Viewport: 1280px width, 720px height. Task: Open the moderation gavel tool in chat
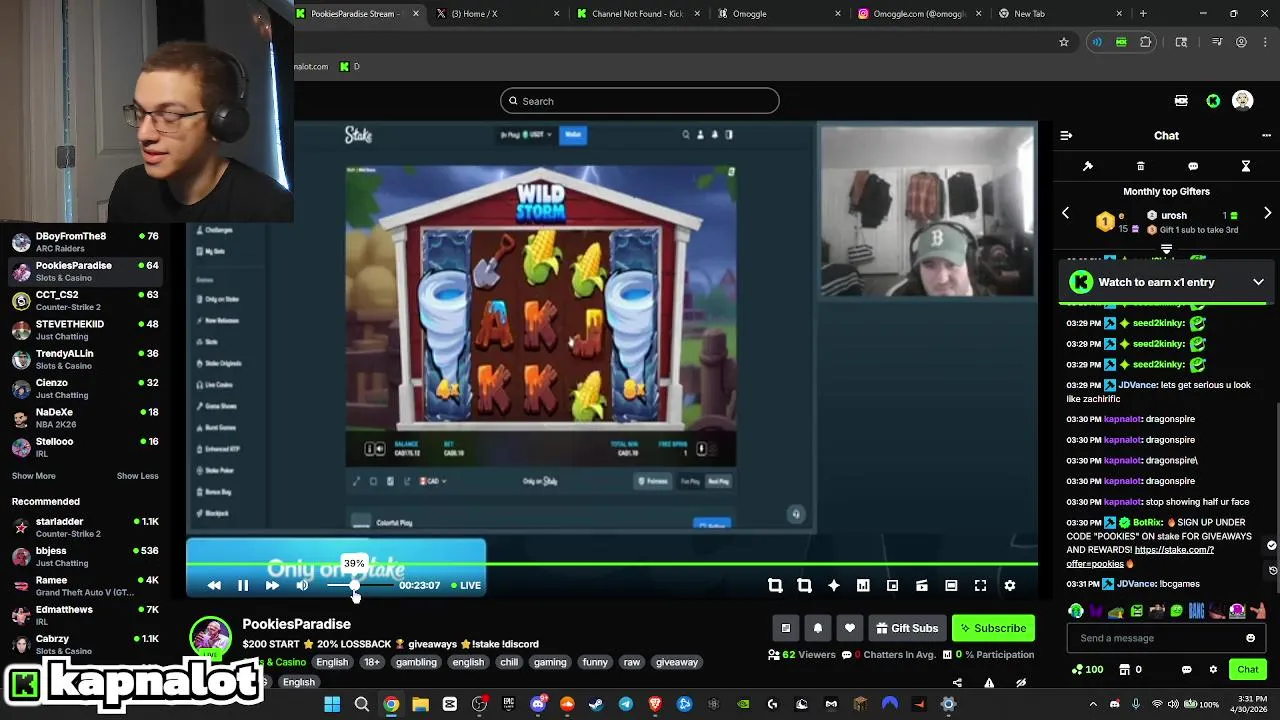point(1088,166)
